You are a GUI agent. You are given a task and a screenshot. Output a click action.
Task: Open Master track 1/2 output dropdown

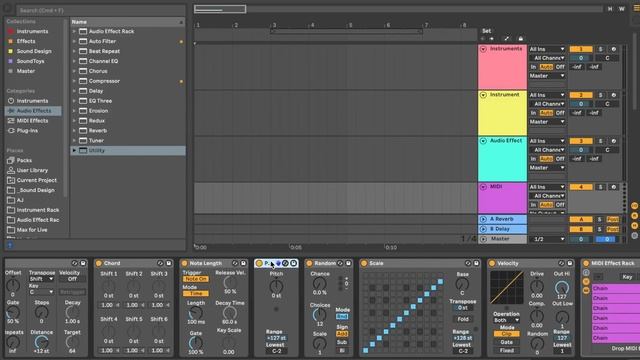tap(547, 239)
